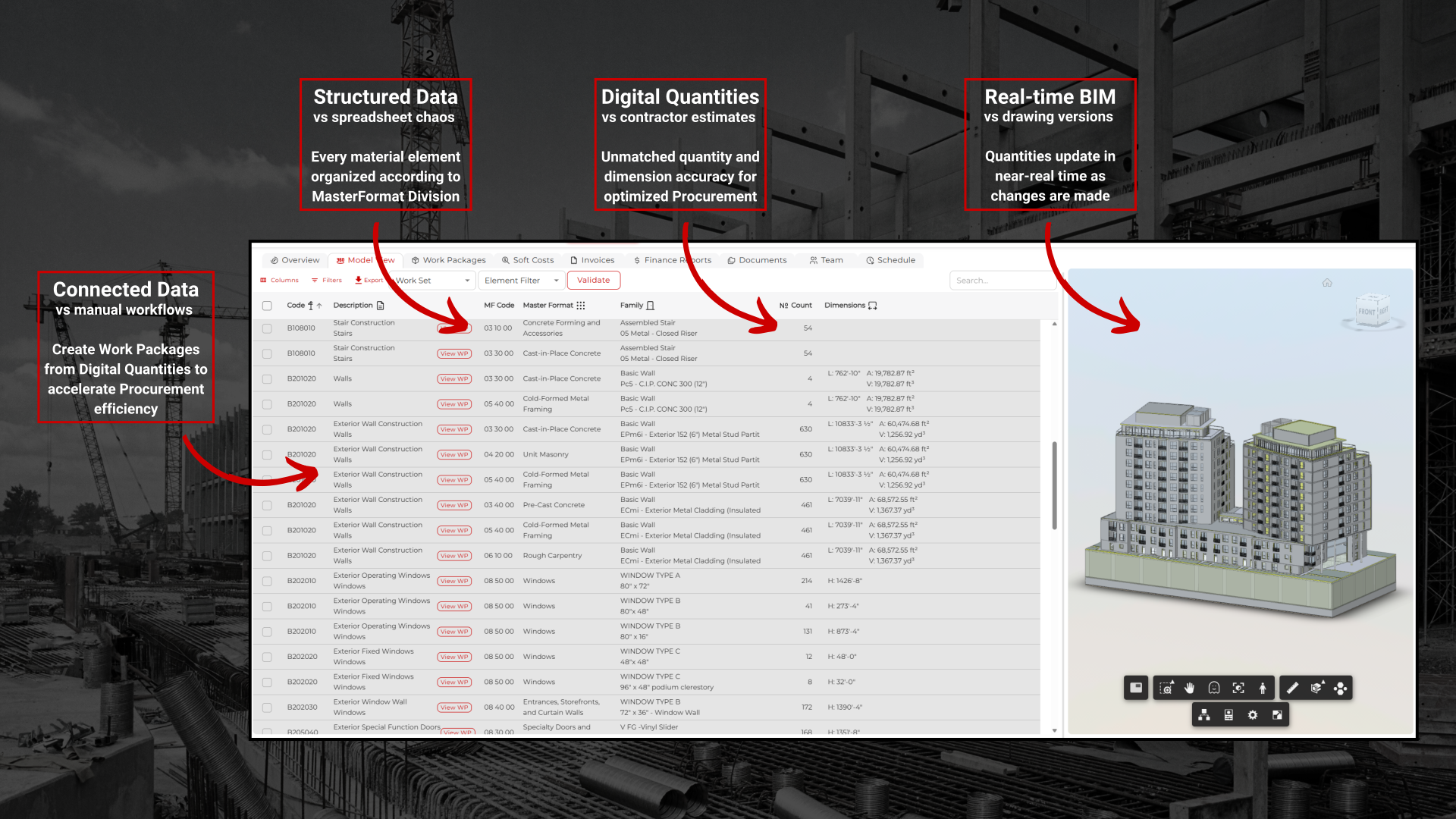Click the 04 20 00 MF code cell
This screenshot has height=819, width=1456.
point(499,455)
